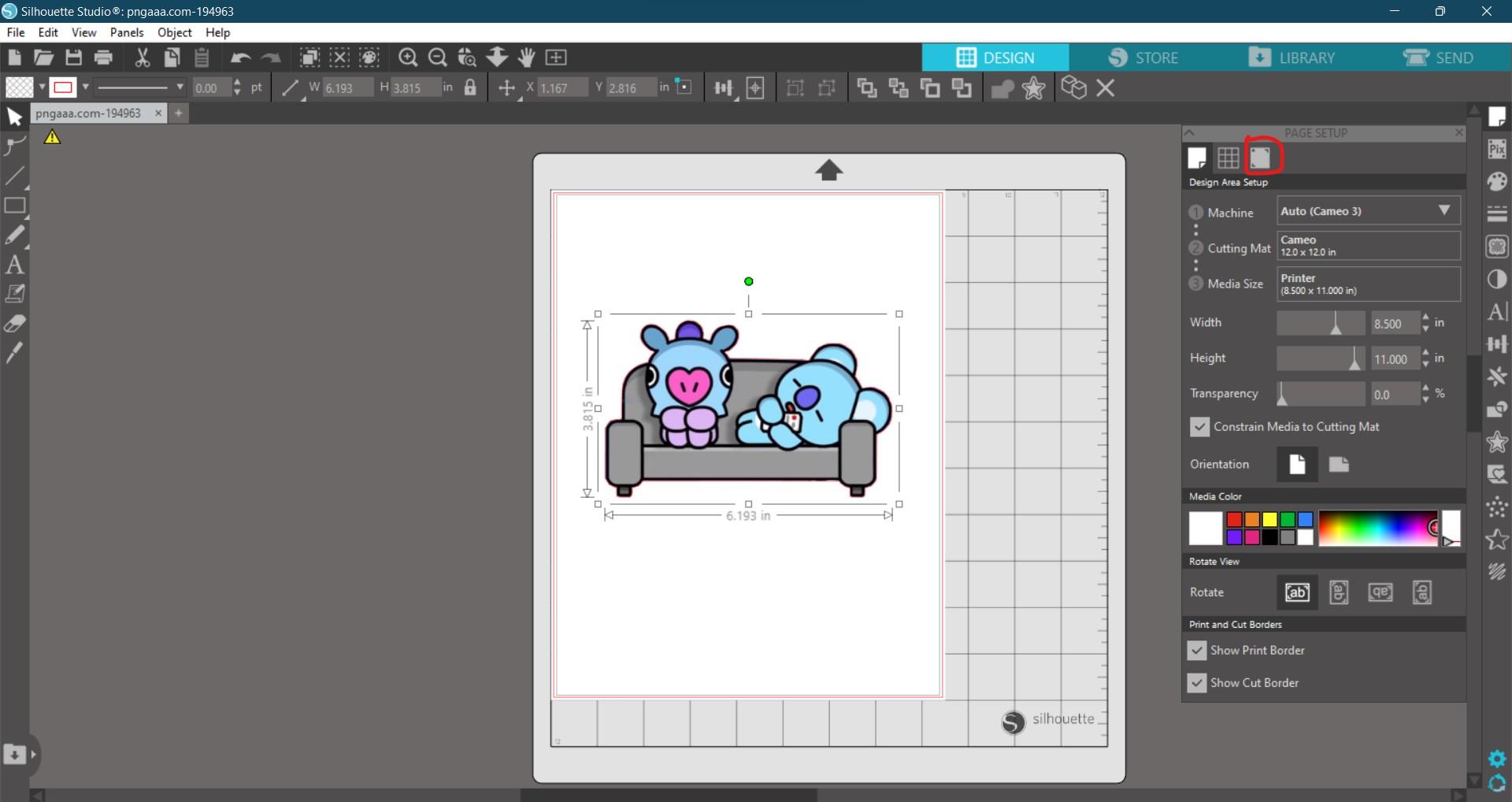Click Fit to Window icon
Screen dimensions: 1512x802
[556, 58]
